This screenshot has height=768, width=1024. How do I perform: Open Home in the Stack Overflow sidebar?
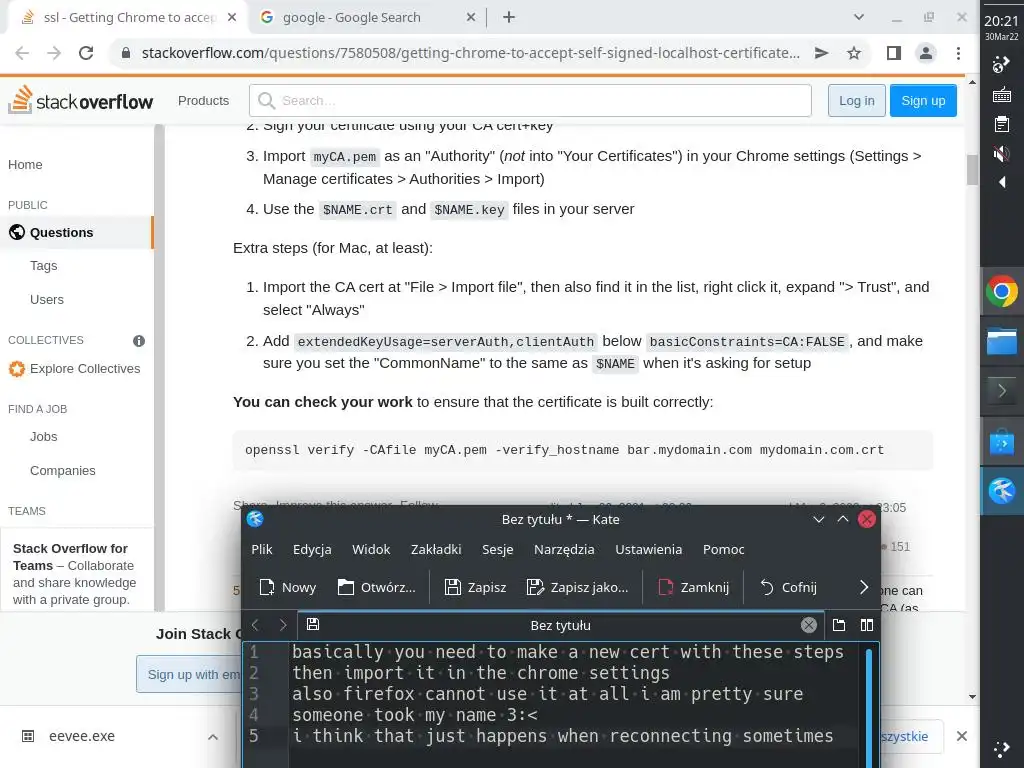click(x=25, y=165)
